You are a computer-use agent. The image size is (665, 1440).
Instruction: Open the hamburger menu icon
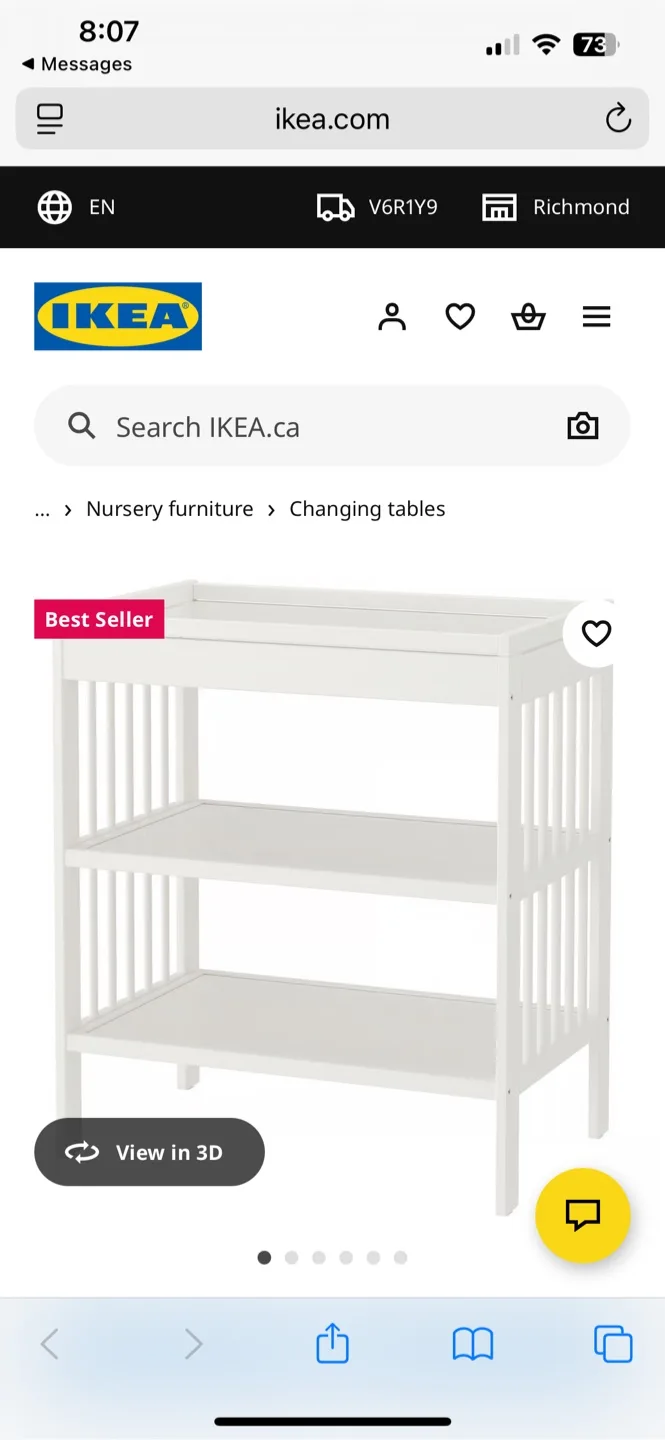coord(596,316)
